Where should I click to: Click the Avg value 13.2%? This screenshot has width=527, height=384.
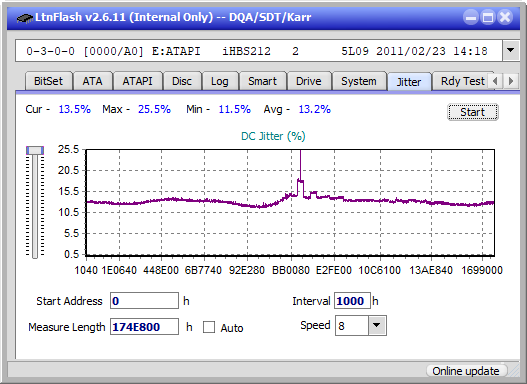315,109
